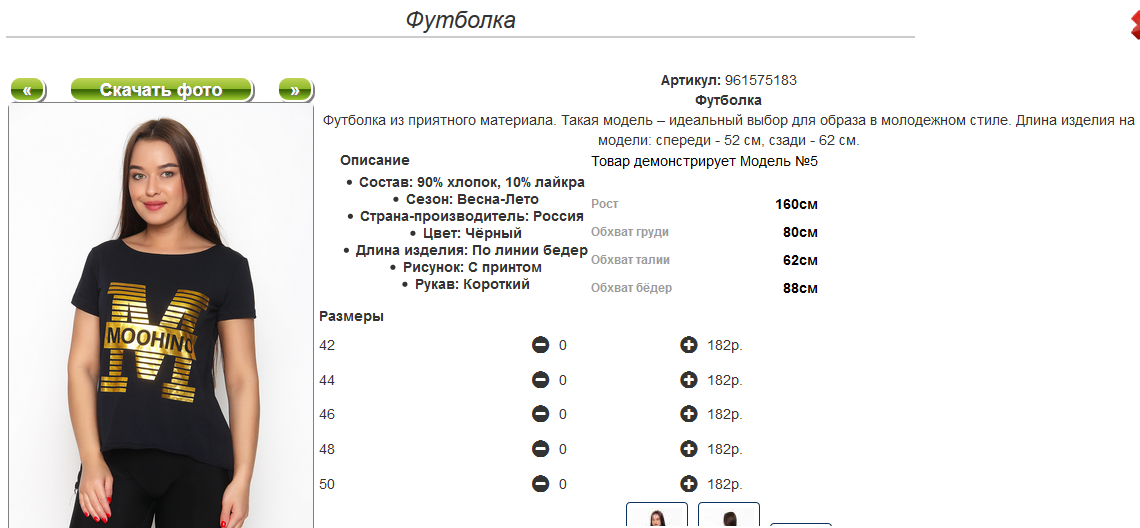Click minus icon for size 46
Viewport: 1140px width, 528px height.
(540, 414)
